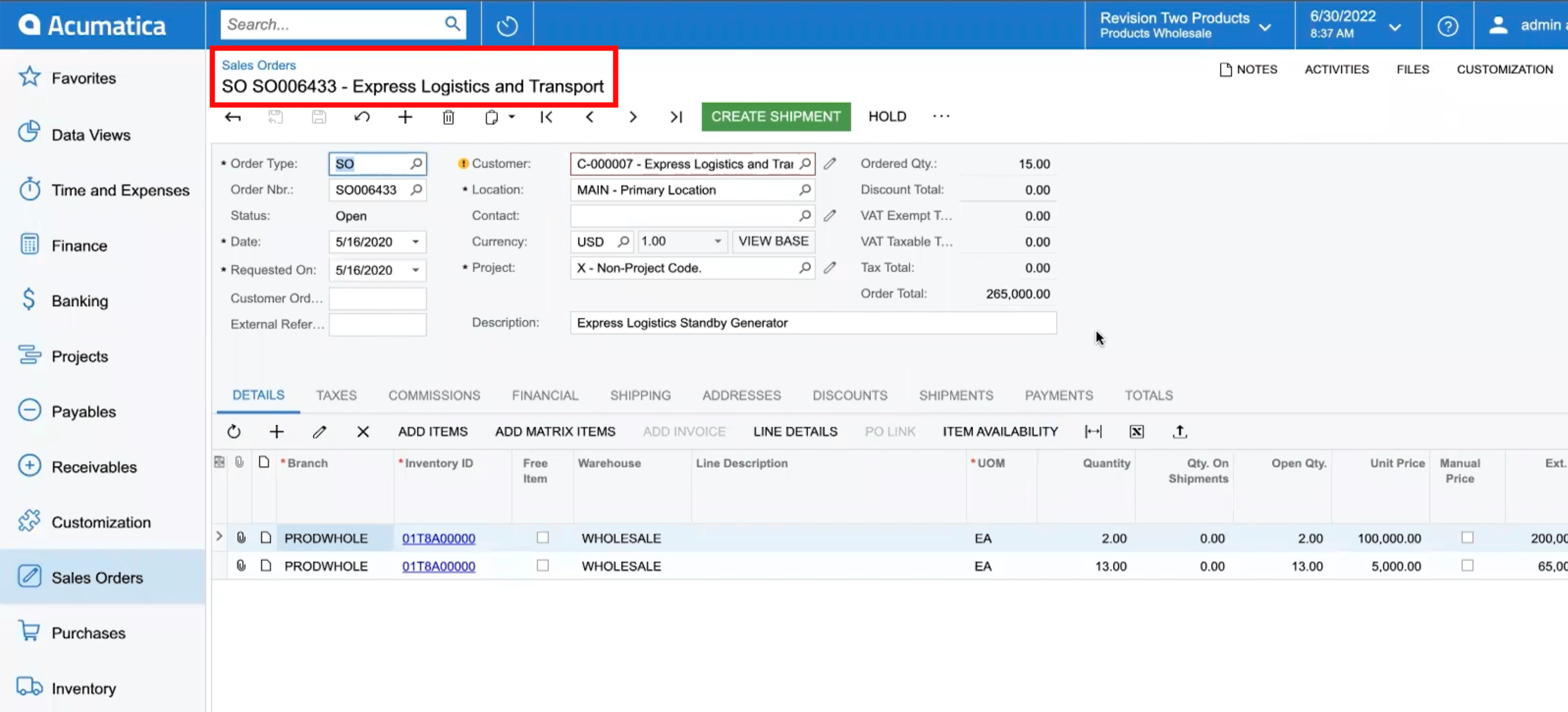This screenshot has width=1568, height=712.
Task: Go to the previous record
Action: coord(589,117)
